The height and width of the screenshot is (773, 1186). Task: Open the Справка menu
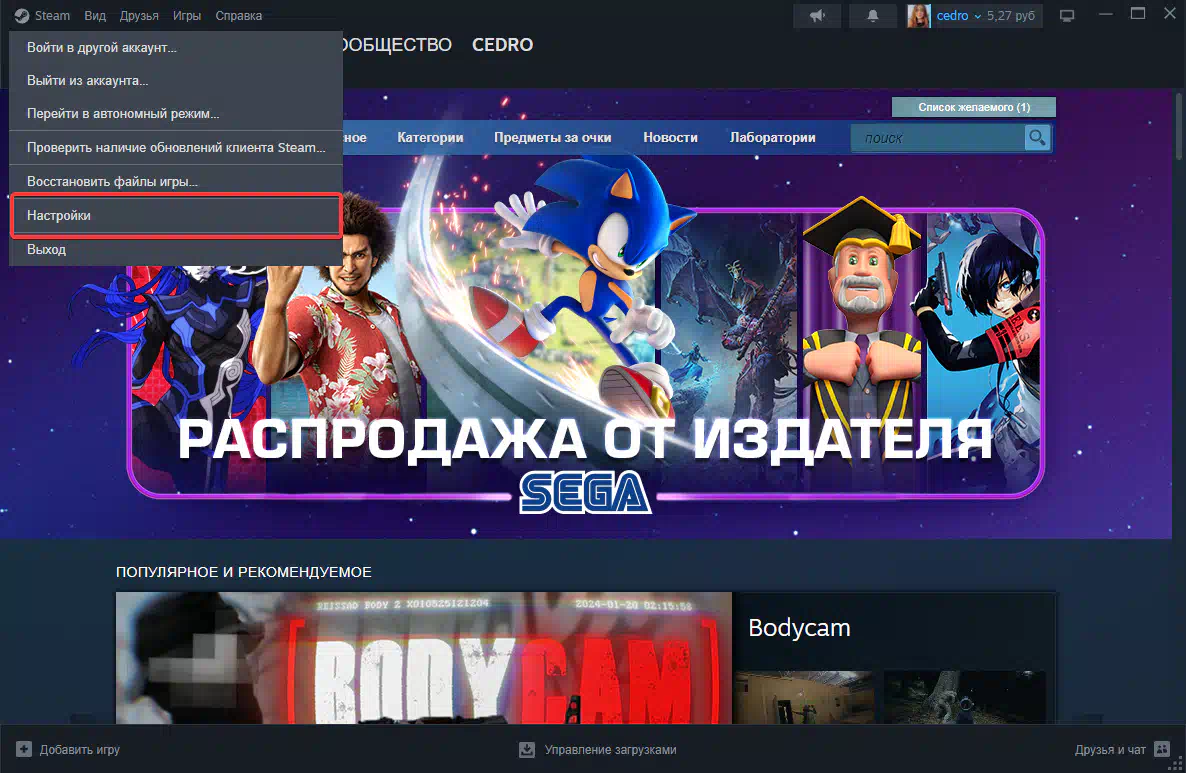point(238,15)
